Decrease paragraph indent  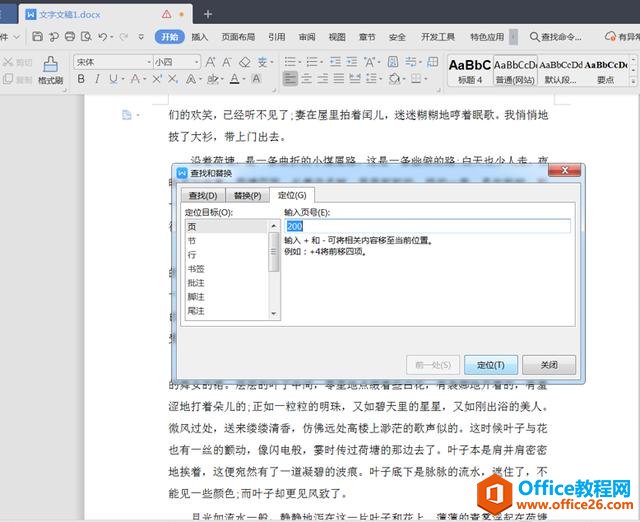click(336, 62)
